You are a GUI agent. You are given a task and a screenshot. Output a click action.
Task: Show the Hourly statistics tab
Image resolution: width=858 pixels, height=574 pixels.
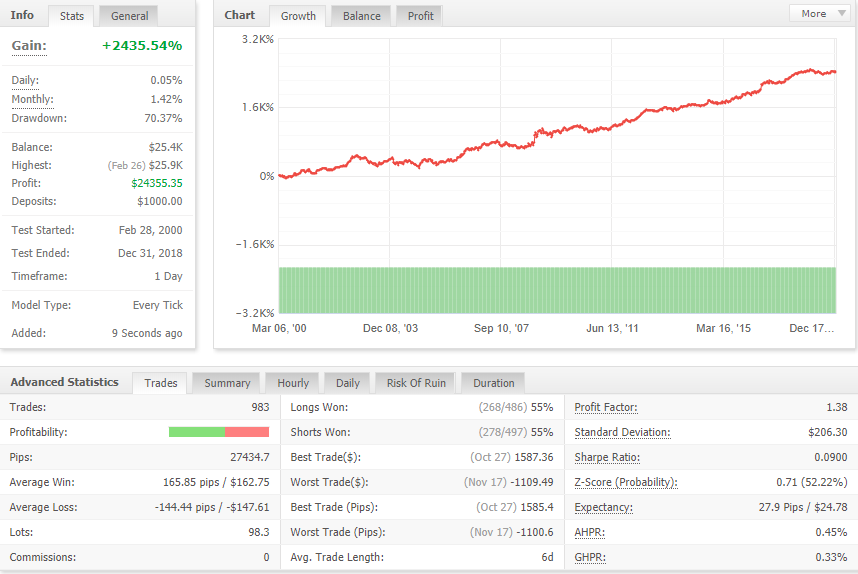click(x=293, y=383)
